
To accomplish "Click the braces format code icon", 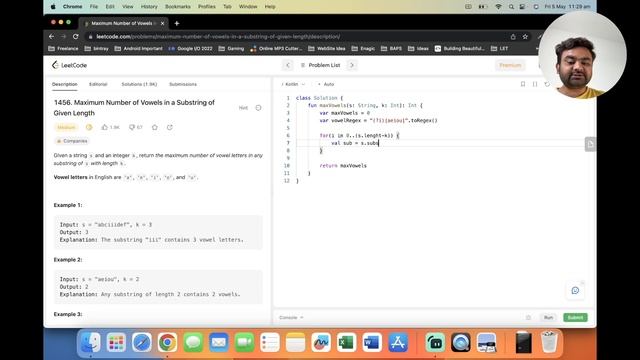I will pyautogui.click(x=535, y=84).
